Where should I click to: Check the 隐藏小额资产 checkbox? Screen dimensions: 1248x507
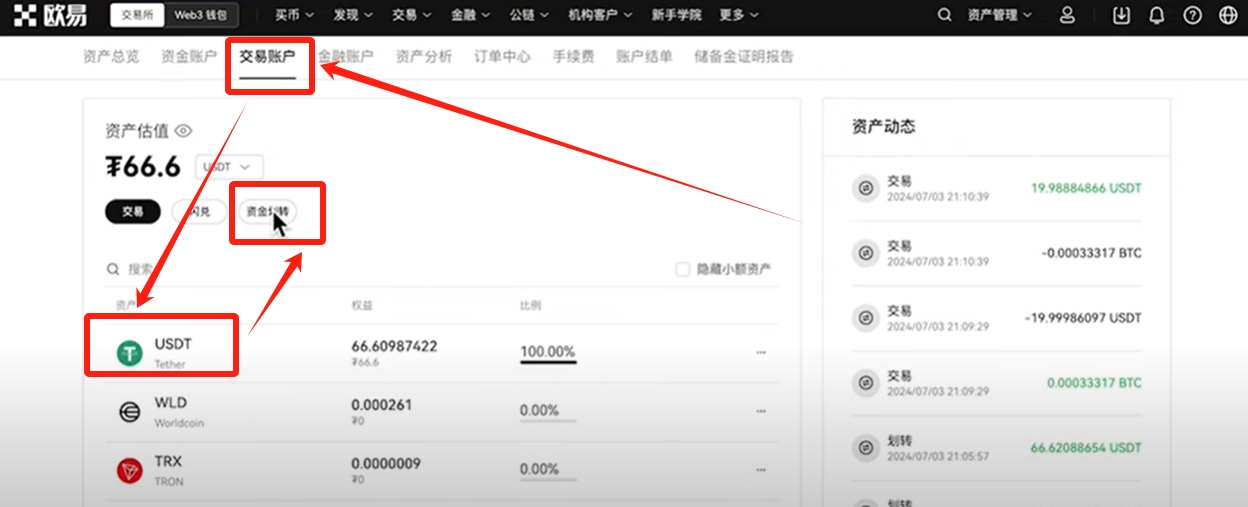pyautogui.click(x=683, y=269)
